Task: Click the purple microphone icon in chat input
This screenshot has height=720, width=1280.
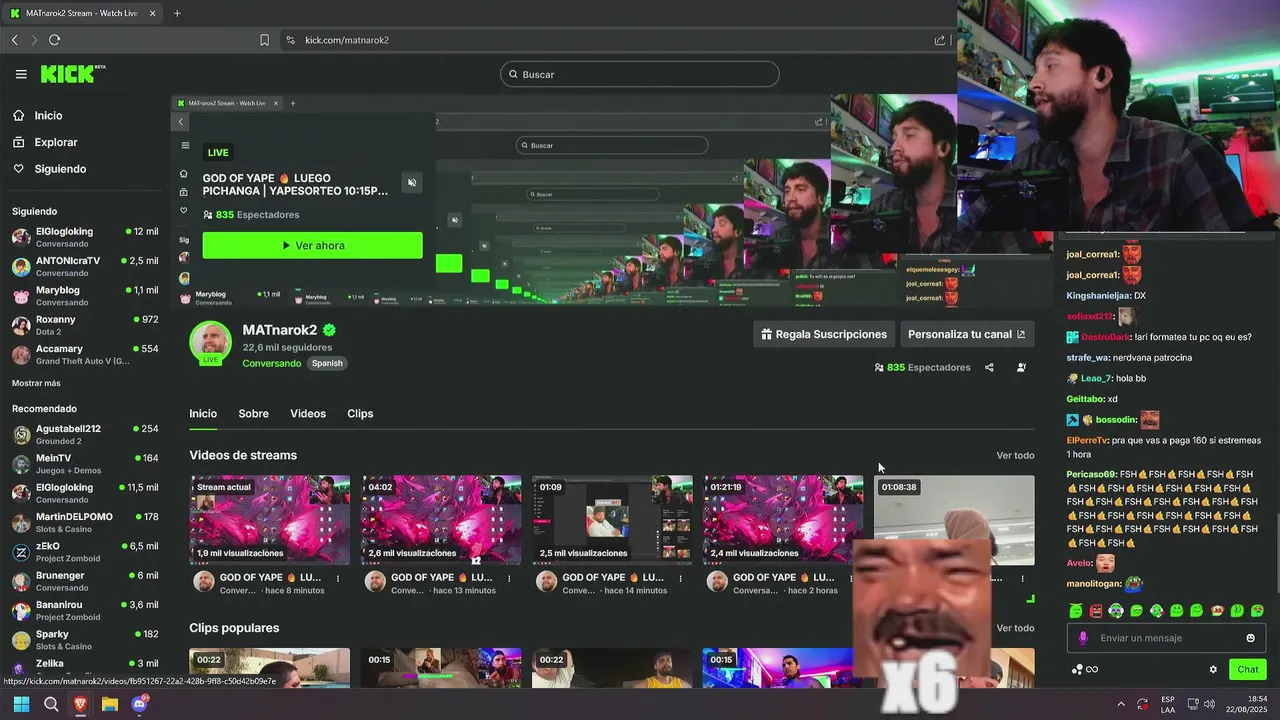Action: click(1083, 638)
